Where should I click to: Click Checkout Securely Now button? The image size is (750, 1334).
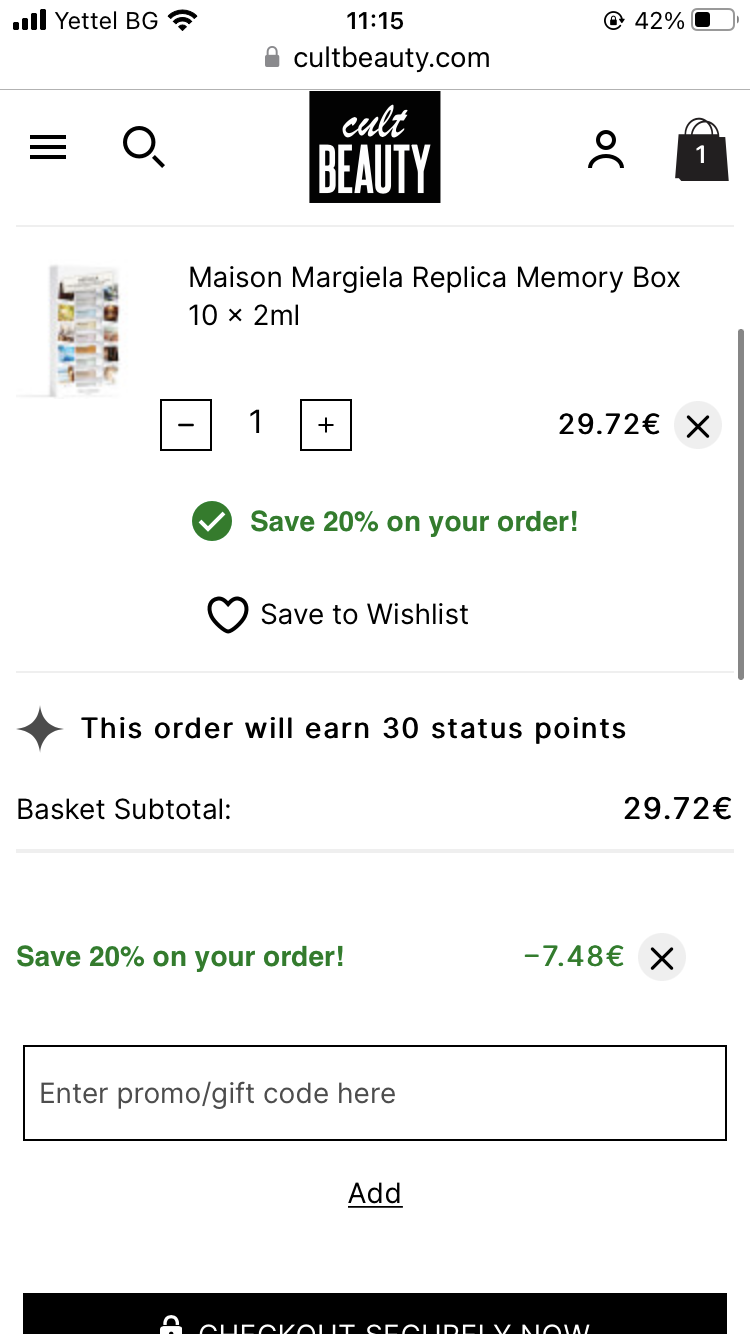375,1318
